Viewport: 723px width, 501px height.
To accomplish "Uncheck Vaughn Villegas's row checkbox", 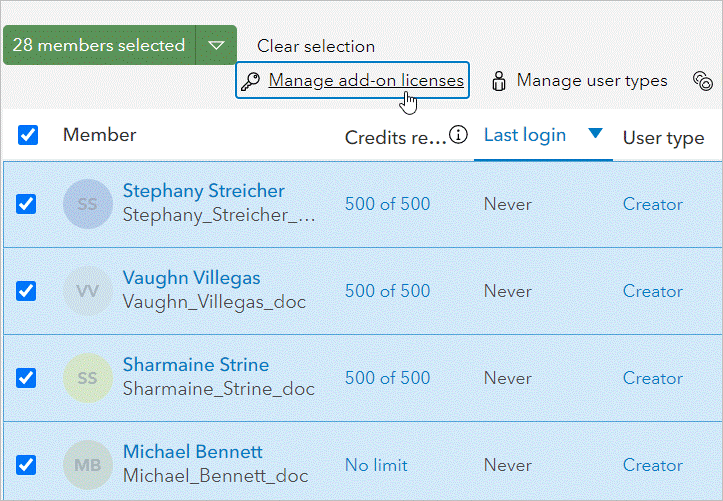I will [x=27, y=291].
